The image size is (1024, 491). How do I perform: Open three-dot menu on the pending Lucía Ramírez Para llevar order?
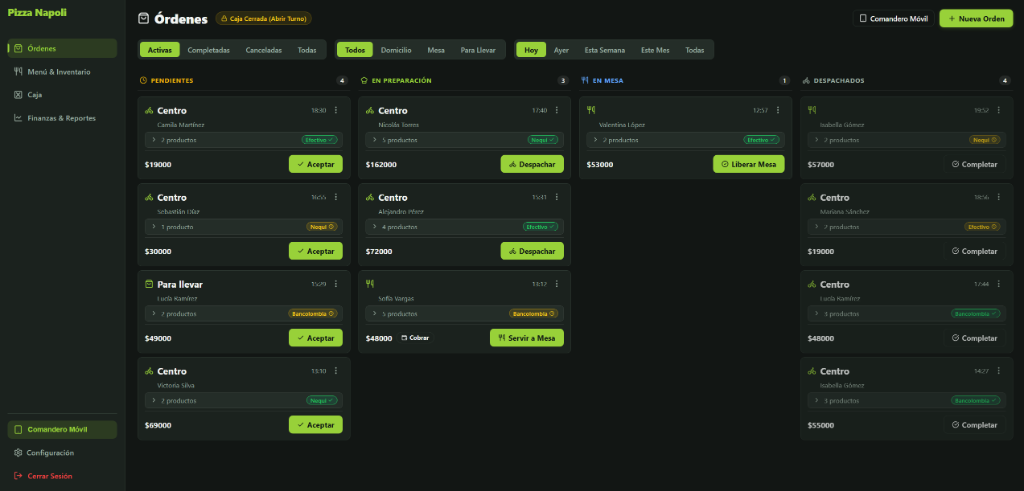(336, 284)
